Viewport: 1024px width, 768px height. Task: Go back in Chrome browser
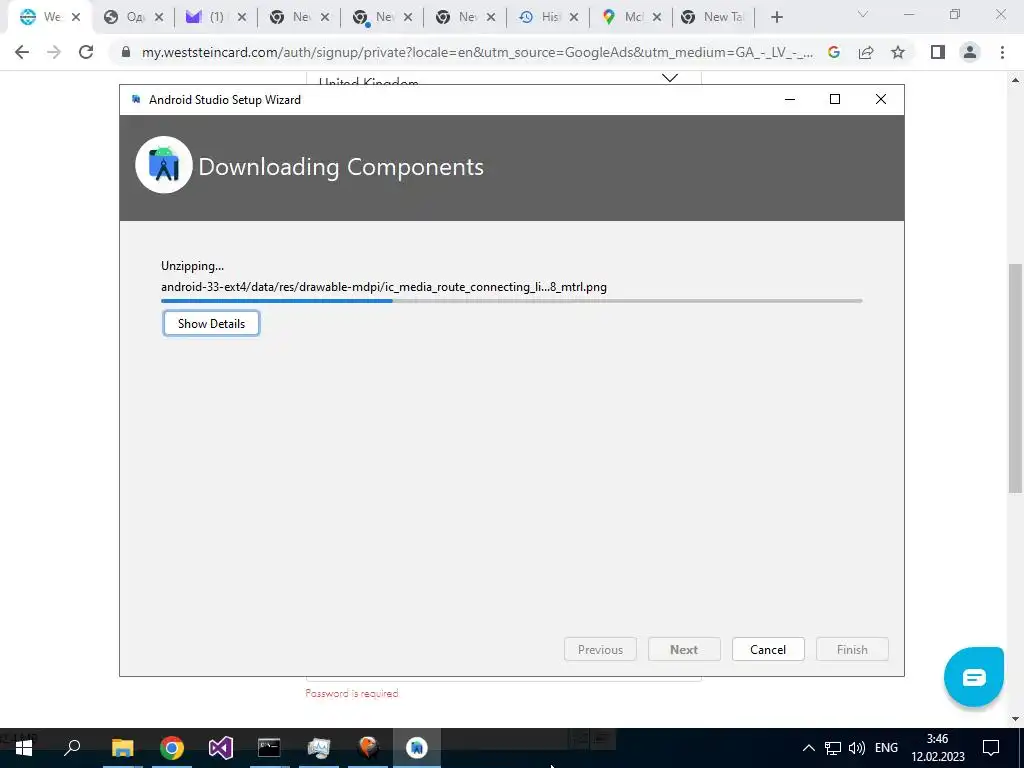pos(22,52)
